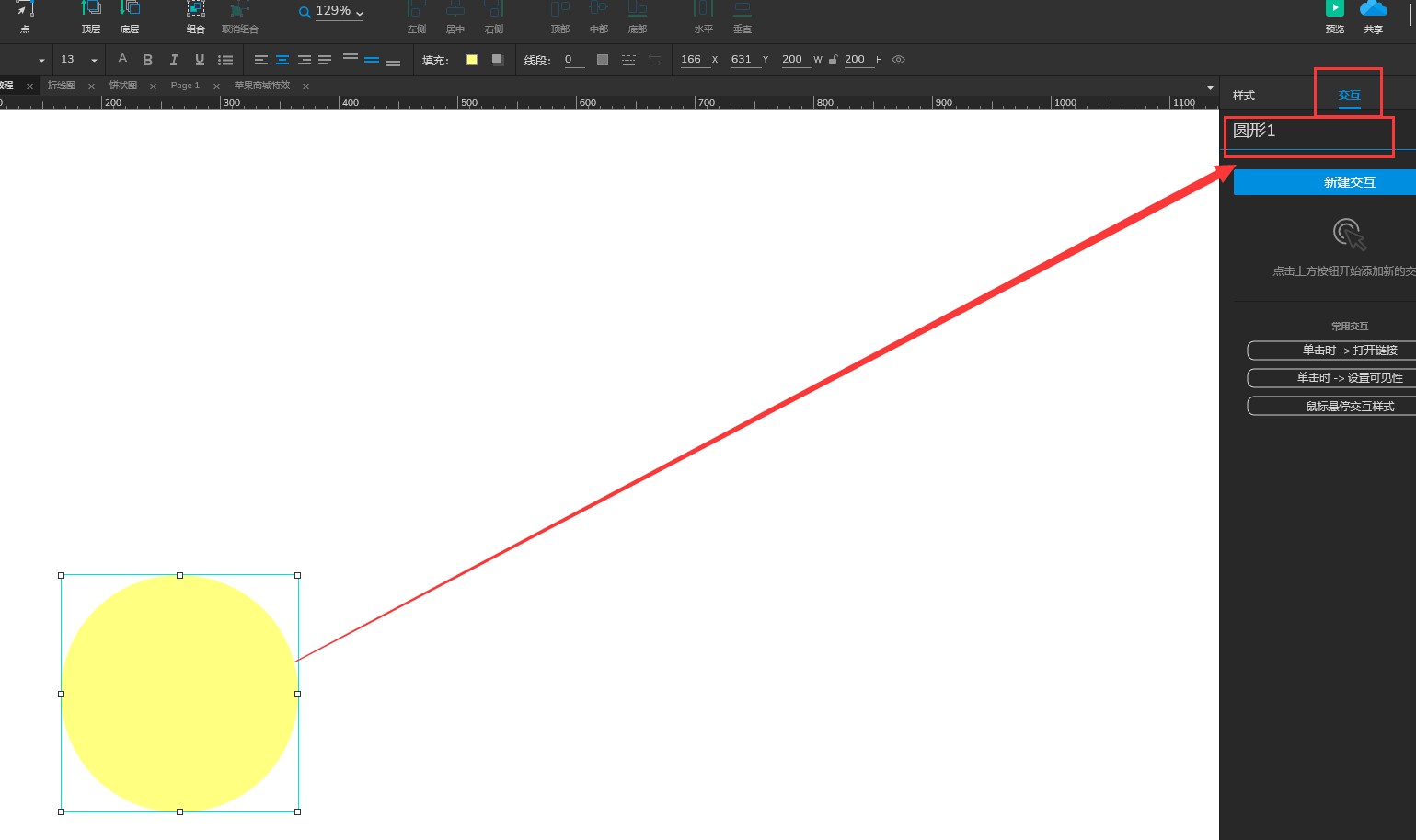1416x840 pixels.
Task: Select middle vertical text alignment
Action: point(372,60)
